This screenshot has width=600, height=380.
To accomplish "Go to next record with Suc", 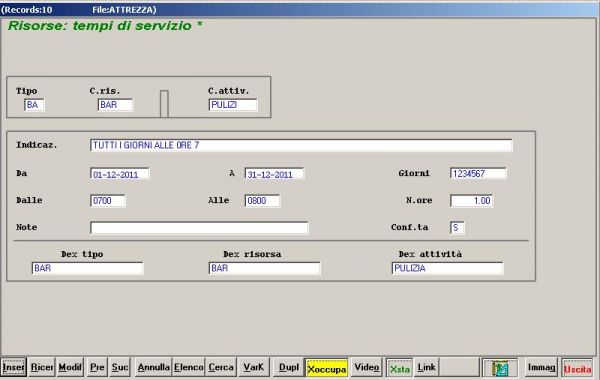I will (119, 367).
